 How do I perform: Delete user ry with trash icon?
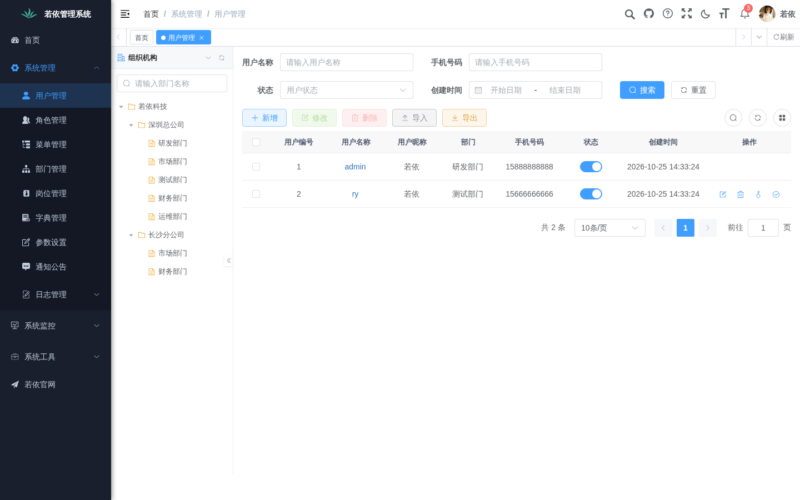[x=740, y=194]
